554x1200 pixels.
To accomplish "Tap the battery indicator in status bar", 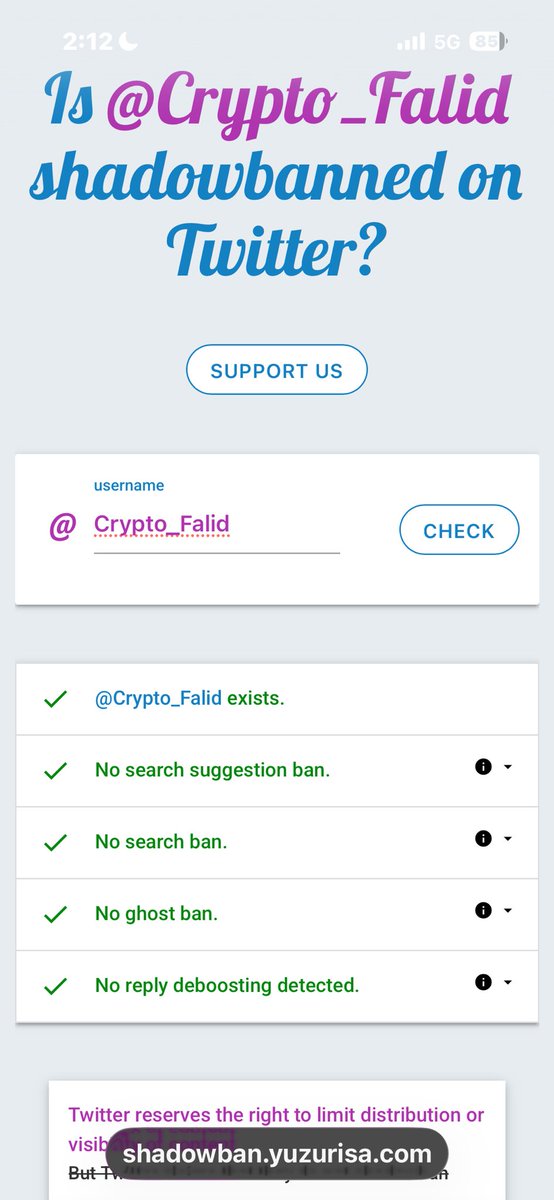I will (x=489, y=42).
